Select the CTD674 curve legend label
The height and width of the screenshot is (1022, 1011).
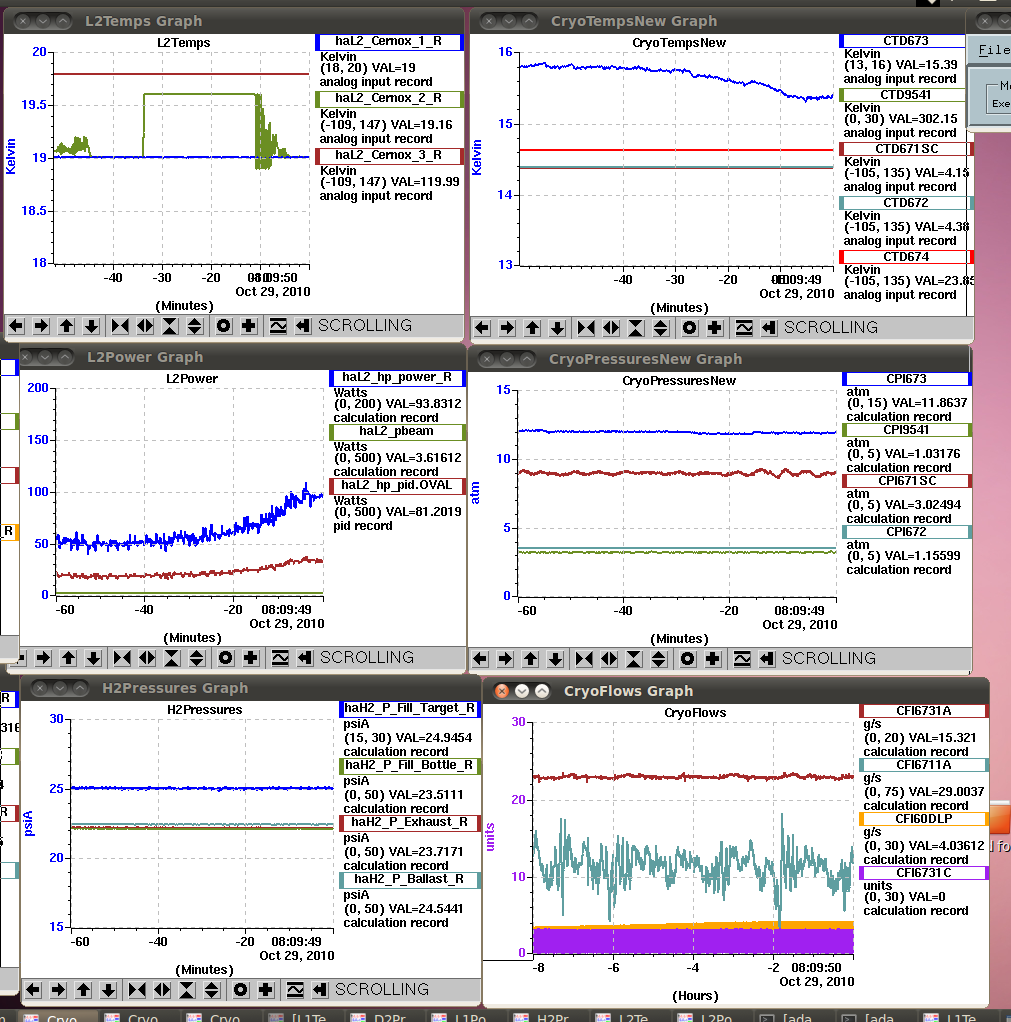(906, 257)
